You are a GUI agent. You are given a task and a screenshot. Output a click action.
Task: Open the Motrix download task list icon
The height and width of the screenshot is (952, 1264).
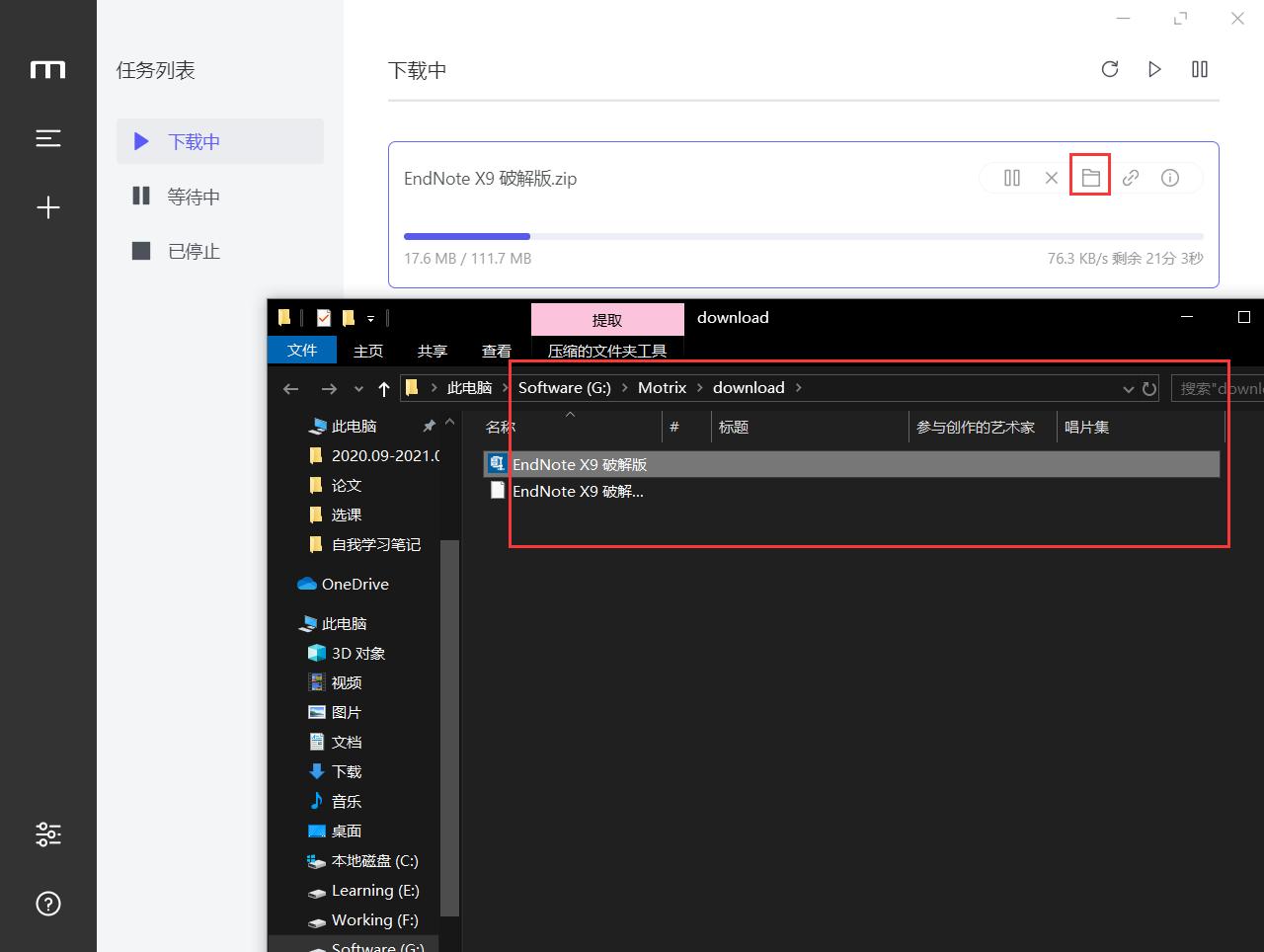click(x=47, y=138)
